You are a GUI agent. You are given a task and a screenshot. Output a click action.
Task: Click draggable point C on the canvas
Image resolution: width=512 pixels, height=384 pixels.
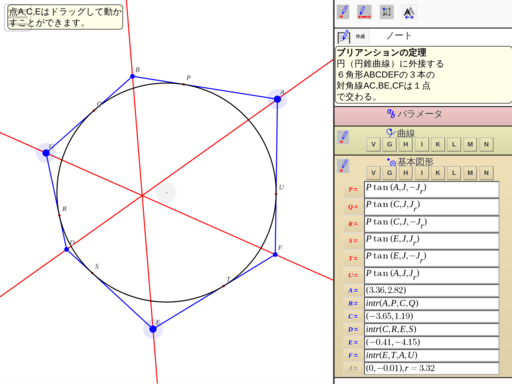(46, 153)
